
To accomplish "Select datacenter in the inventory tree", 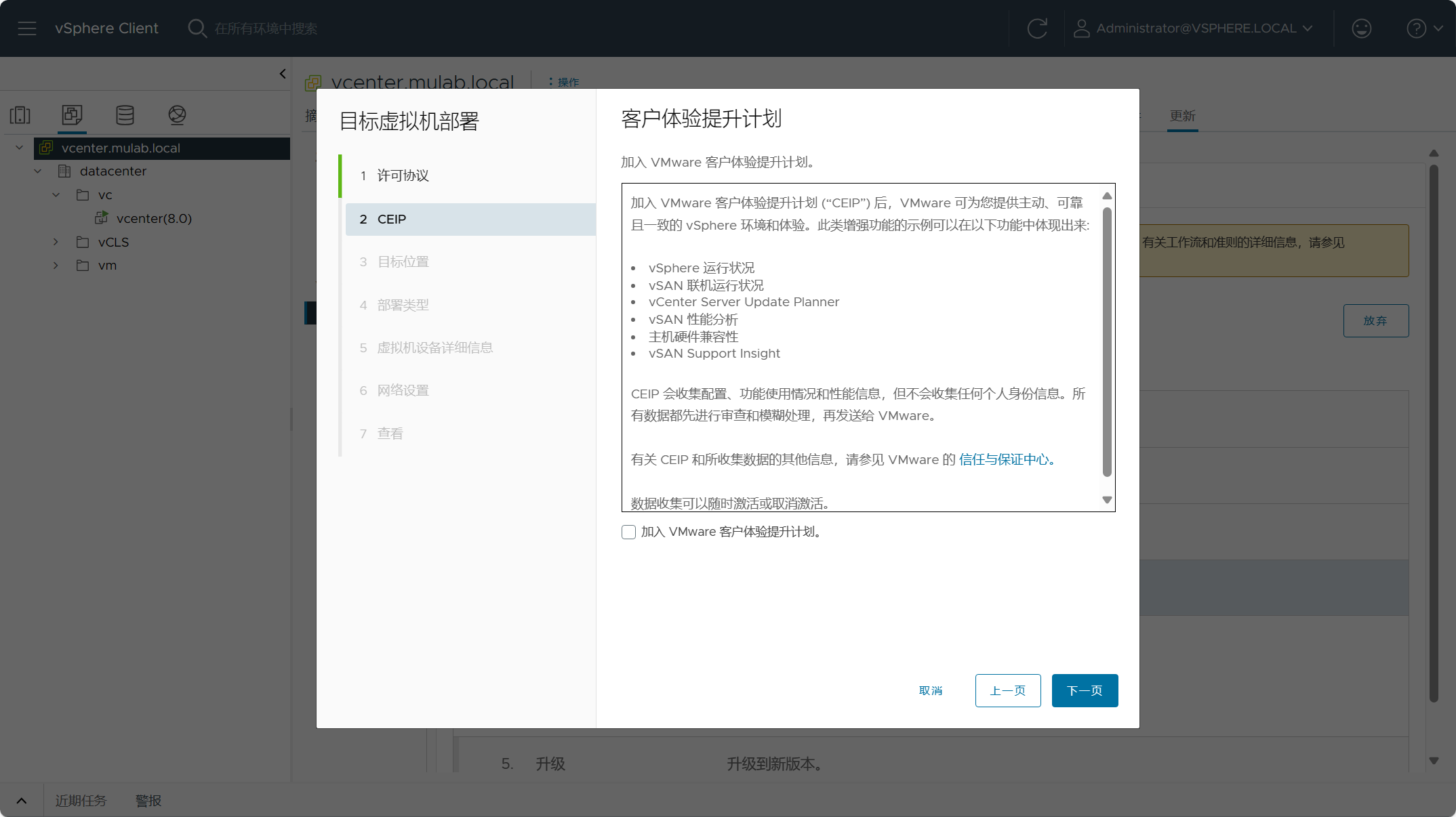I will (x=113, y=171).
